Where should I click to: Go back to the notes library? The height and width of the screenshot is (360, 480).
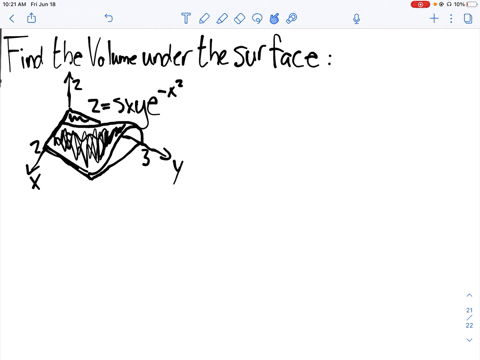(x=12, y=18)
